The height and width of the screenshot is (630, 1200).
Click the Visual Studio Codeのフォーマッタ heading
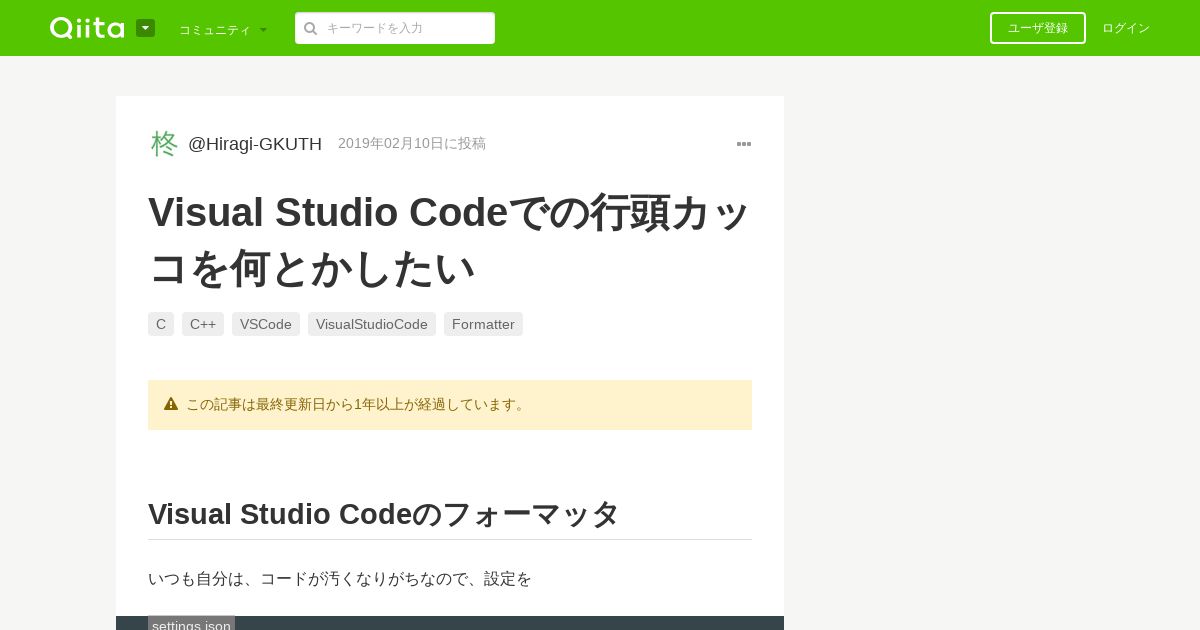click(x=384, y=514)
